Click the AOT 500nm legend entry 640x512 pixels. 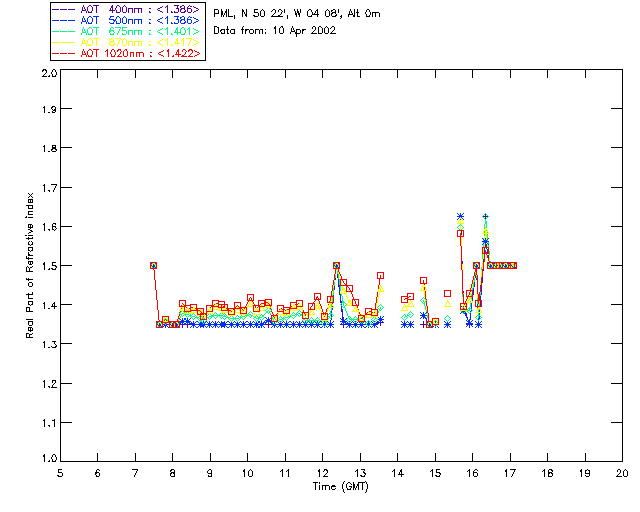(x=127, y=20)
